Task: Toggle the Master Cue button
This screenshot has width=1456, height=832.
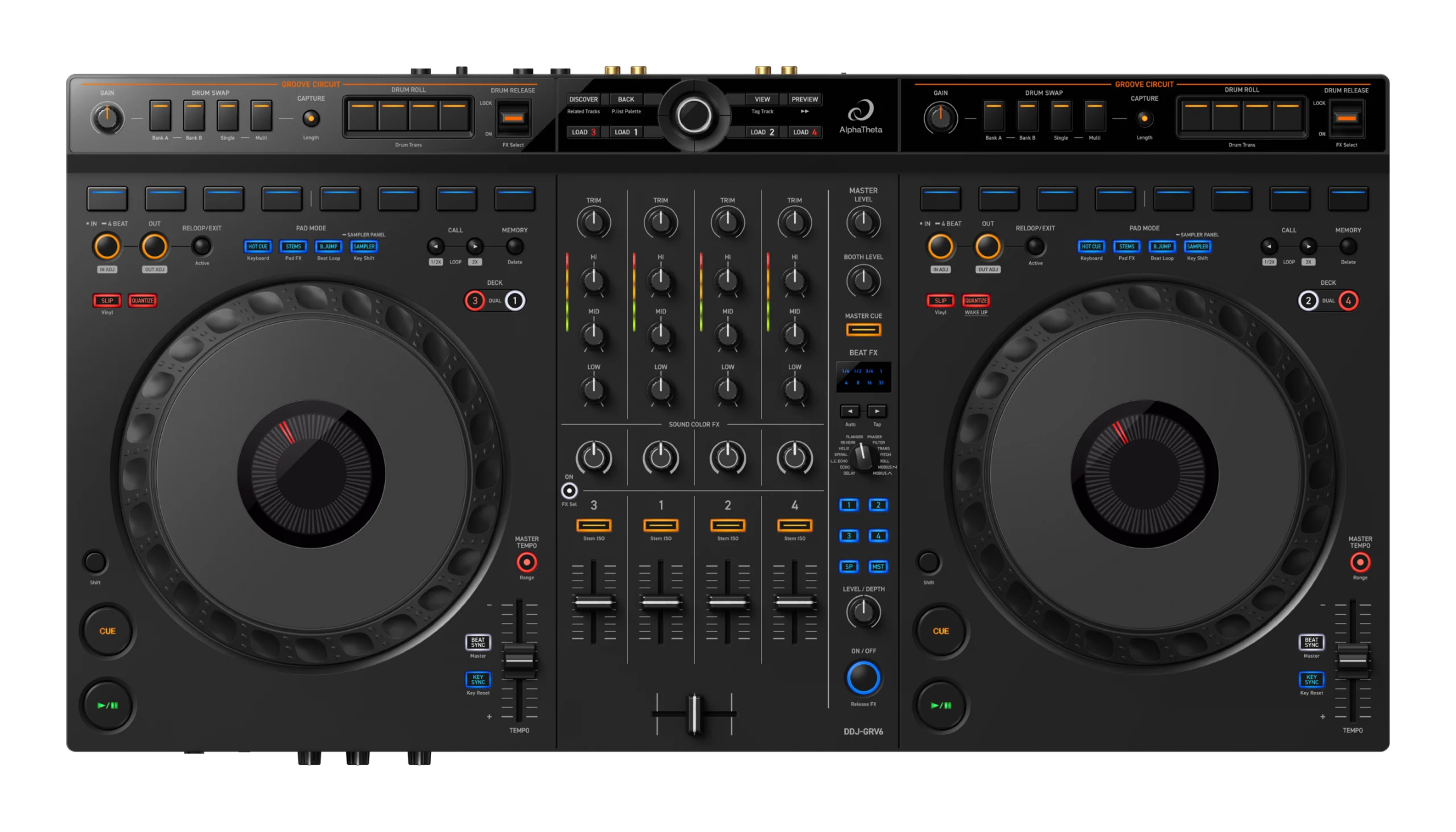Action: 863,330
